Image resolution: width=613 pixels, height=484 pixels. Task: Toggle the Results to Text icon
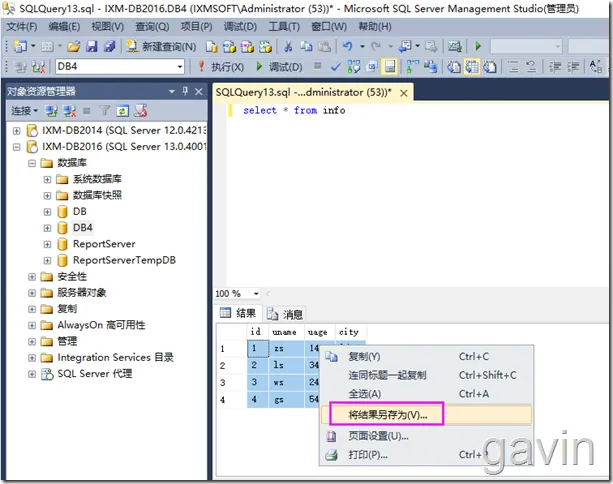tap(454, 67)
